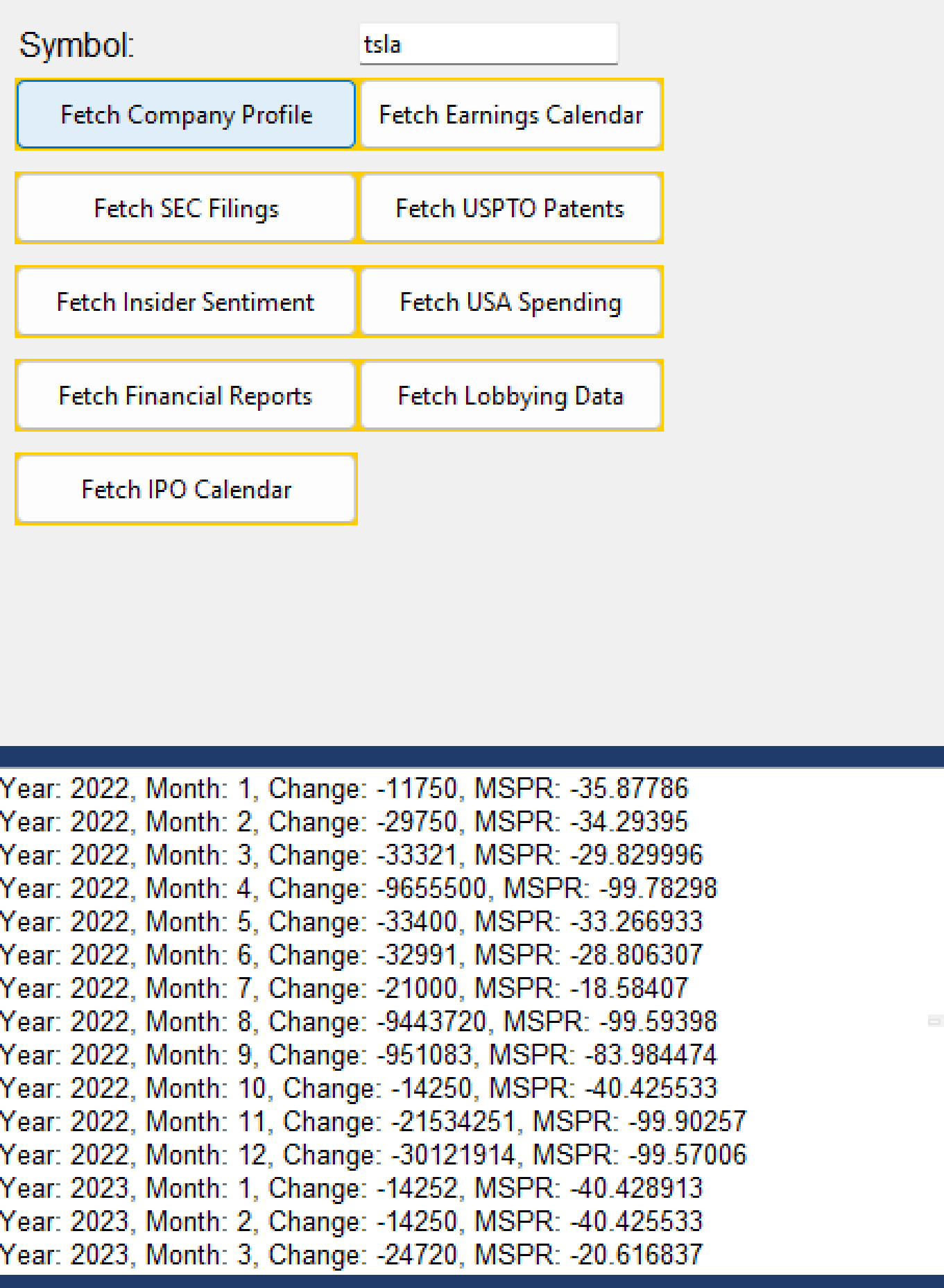Screen dimensions: 944x1288
Task: Click Fetch SEC Filings
Action: [186, 208]
